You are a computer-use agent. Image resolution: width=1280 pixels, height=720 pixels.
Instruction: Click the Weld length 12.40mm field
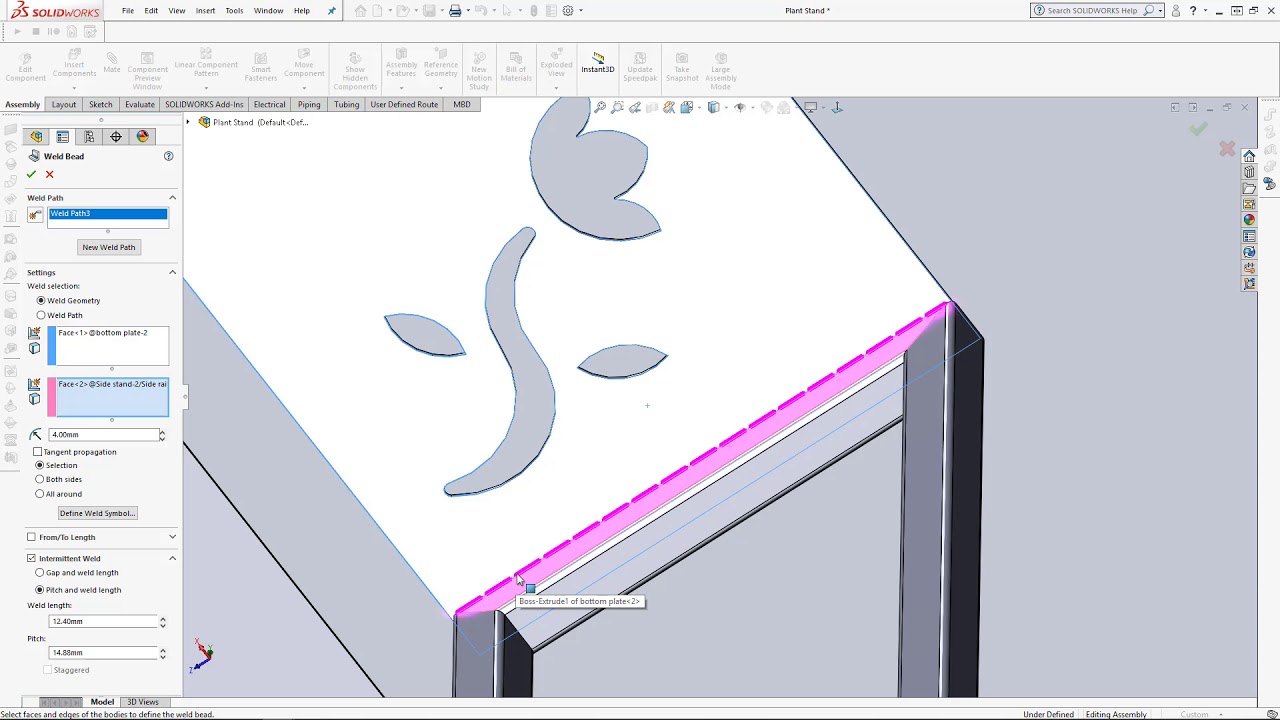coord(103,621)
